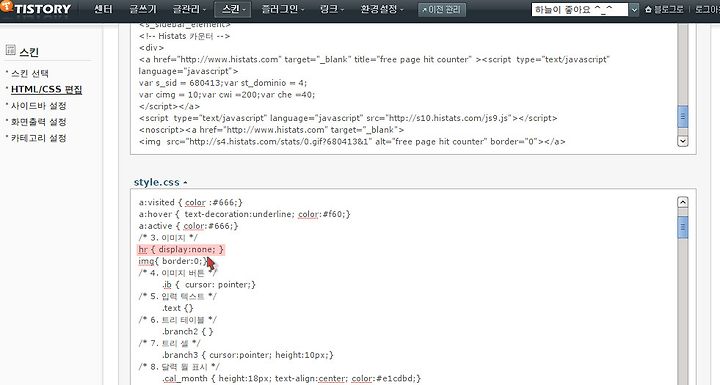Open 스킨 선택 in the sidebar
The height and width of the screenshot is (385, 720).
pyautogui.click(x=30, y=73)
